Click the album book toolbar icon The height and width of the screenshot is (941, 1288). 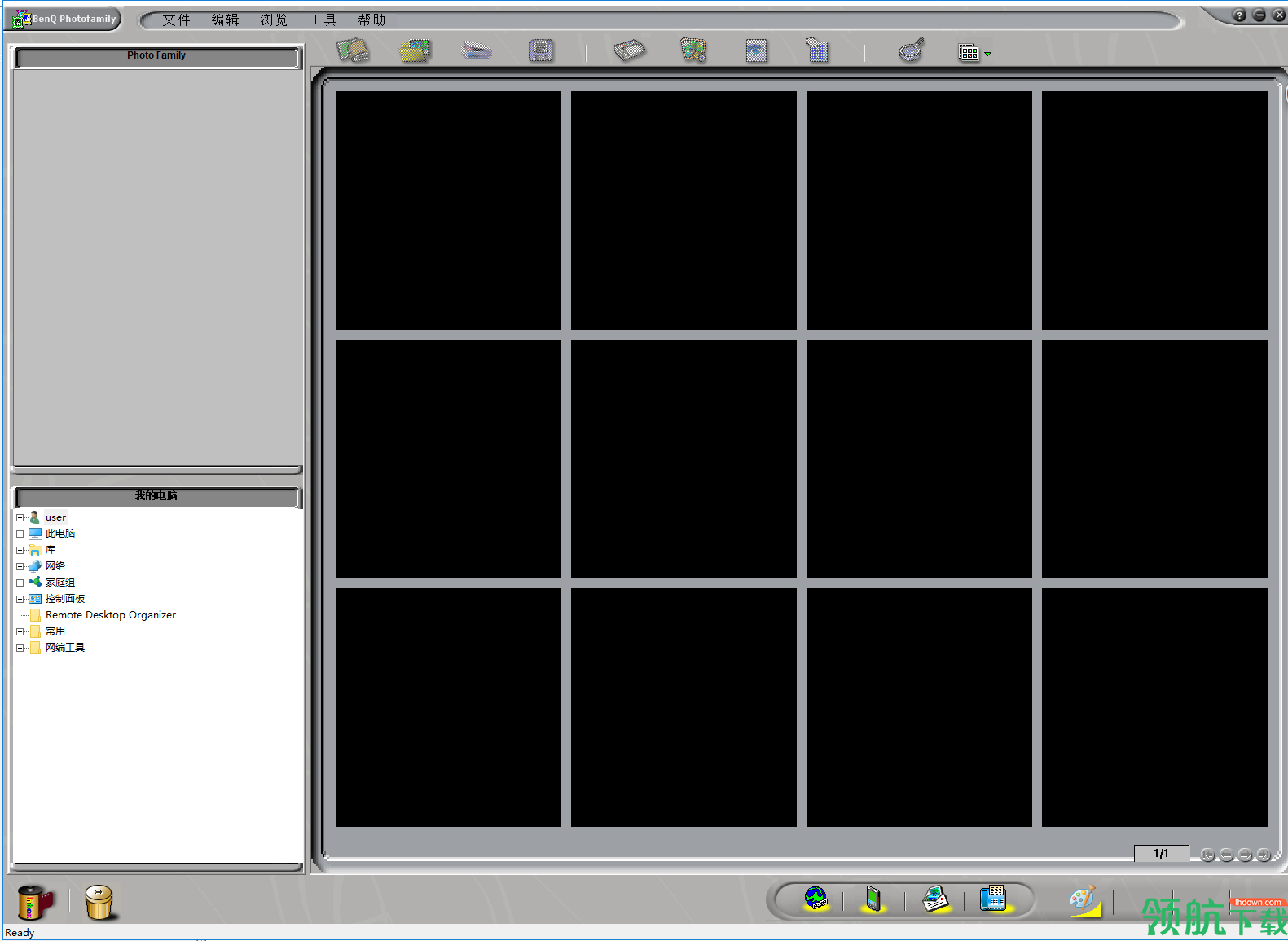point(629,51)
